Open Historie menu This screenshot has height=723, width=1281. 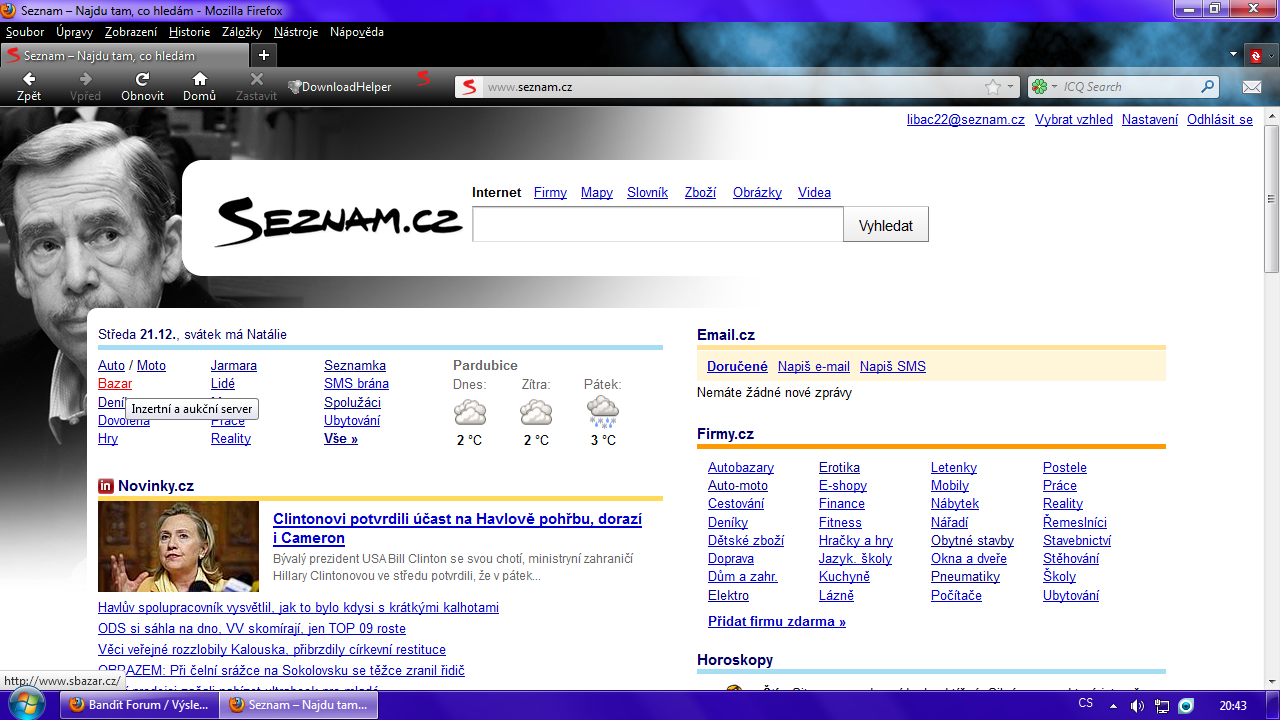click(189, 32)
